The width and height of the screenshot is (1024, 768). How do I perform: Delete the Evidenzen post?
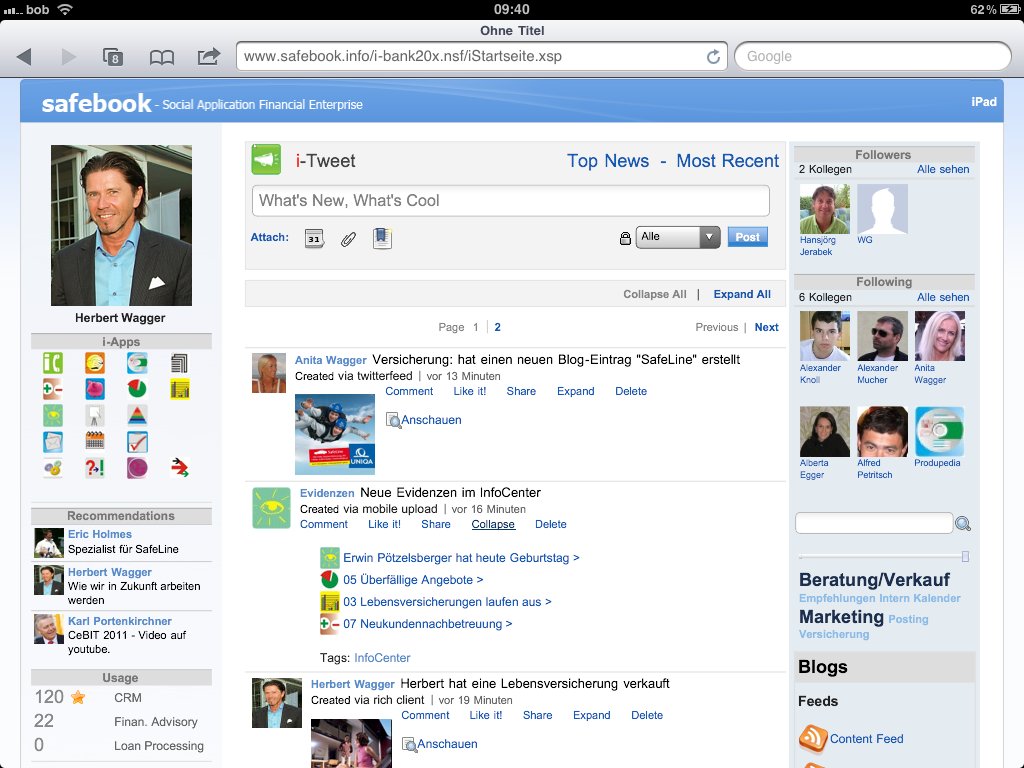pos(551,524)
